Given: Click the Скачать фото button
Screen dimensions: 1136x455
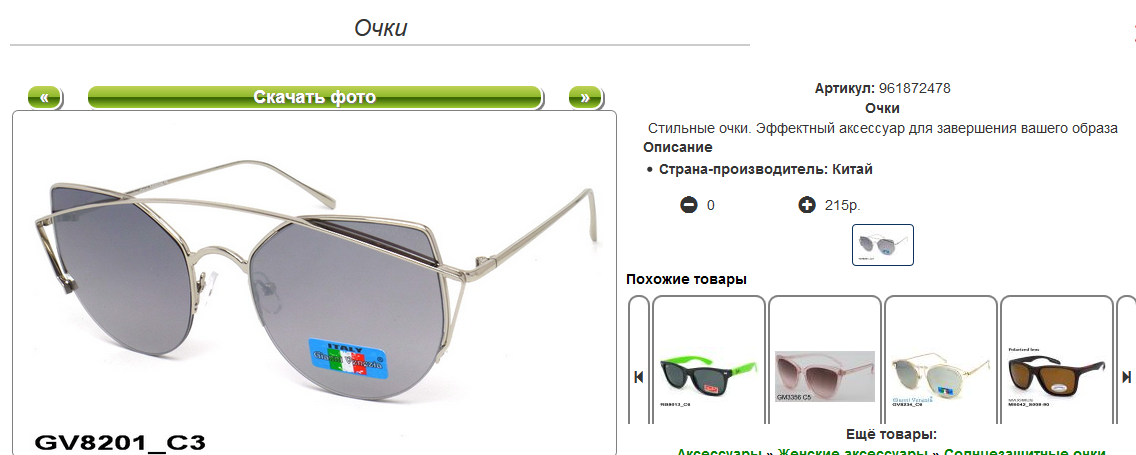Looking at the screenshot, I should pyautogui.click(x=315, y=98).
